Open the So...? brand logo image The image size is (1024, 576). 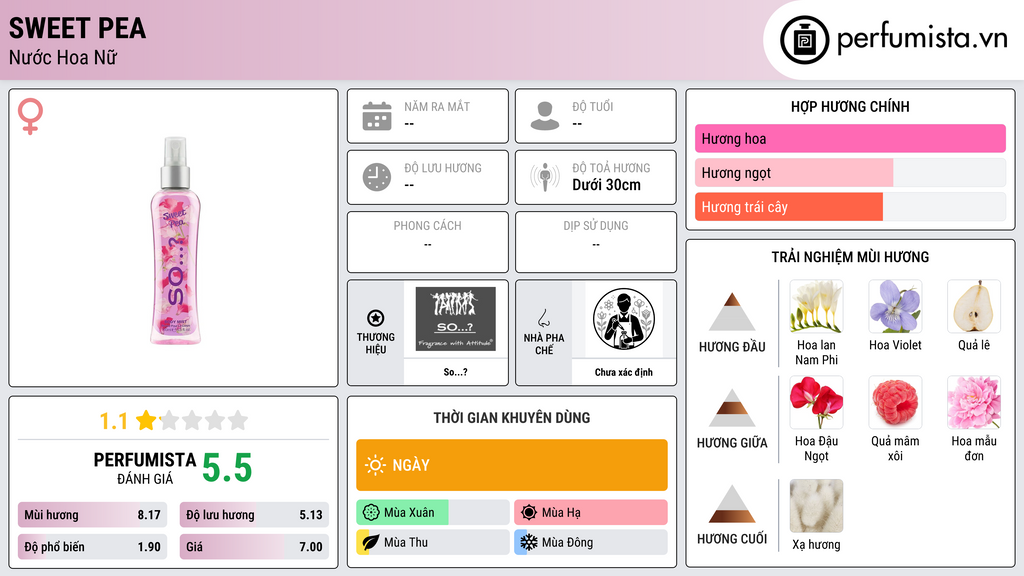coord(456,319)
